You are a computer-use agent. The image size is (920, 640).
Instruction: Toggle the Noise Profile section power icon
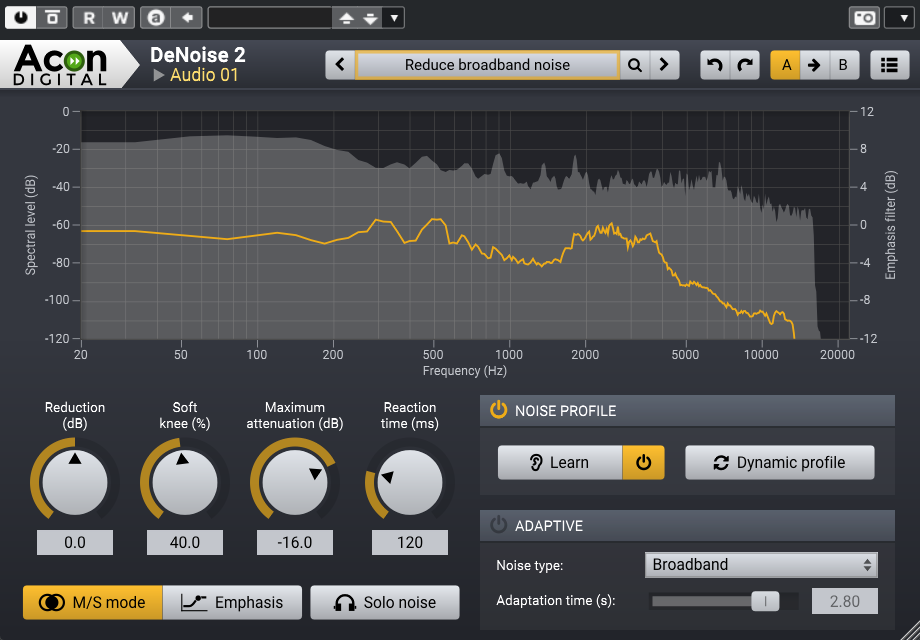[x=498, y=410]
